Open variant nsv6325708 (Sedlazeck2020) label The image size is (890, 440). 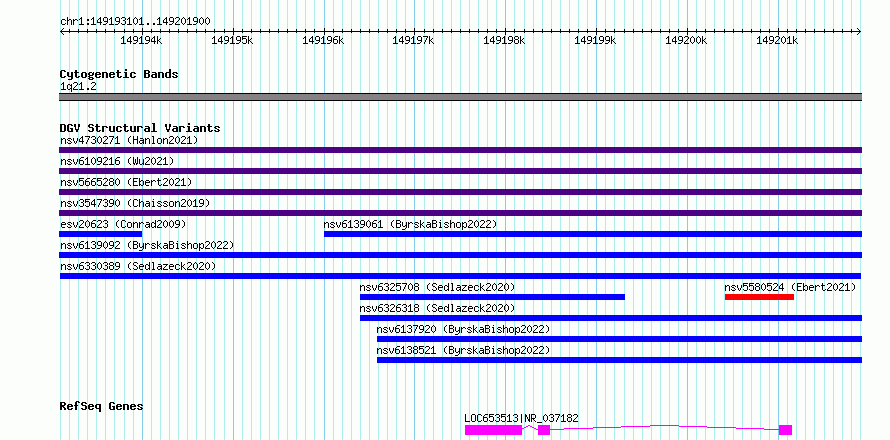(x=438, y=287)
